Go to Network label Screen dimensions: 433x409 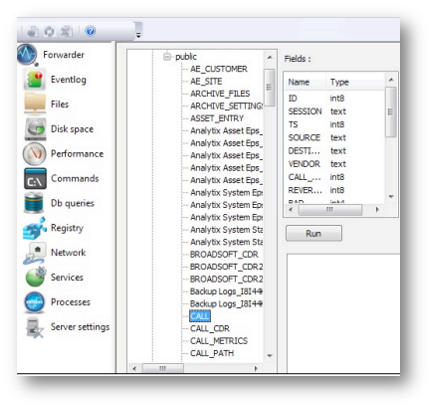(68, 253)
